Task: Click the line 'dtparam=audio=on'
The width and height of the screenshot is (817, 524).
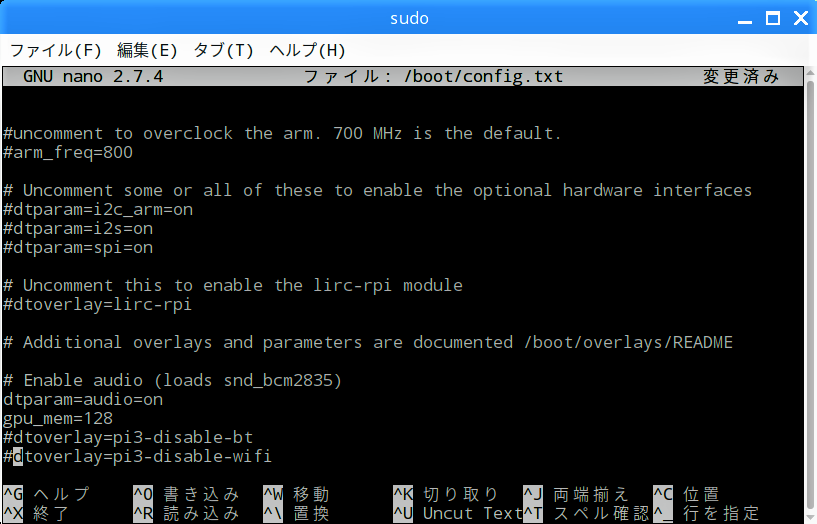Action: pos(83,400)
